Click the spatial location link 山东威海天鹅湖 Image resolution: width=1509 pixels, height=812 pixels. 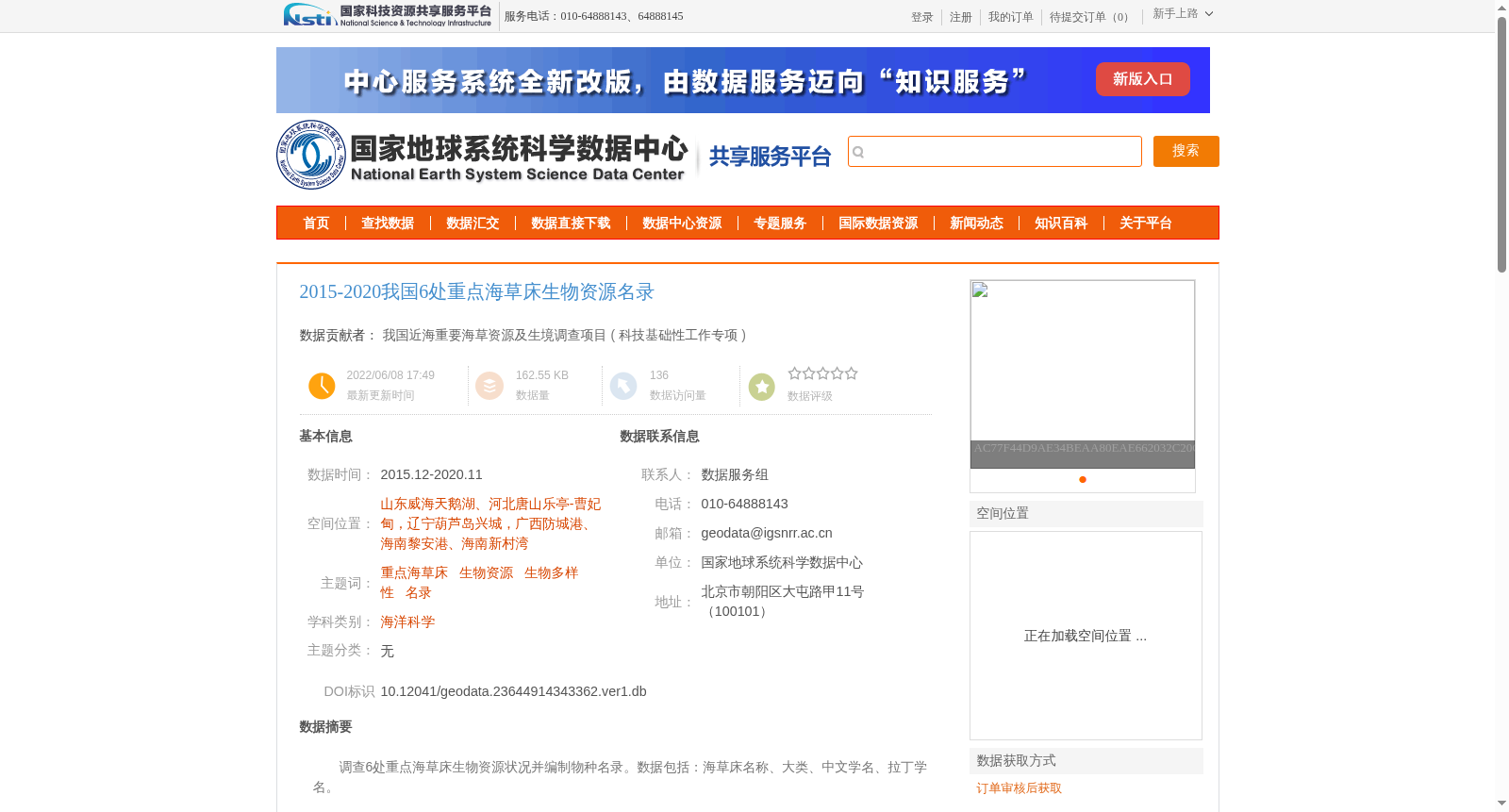pyautogui.click(x=428, y=504)
